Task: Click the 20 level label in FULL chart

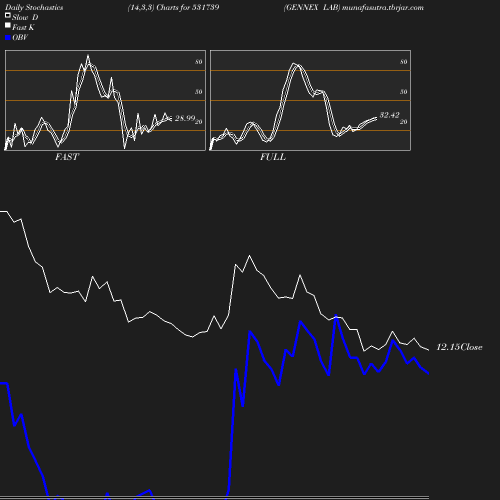Action: tap(404, 122)
